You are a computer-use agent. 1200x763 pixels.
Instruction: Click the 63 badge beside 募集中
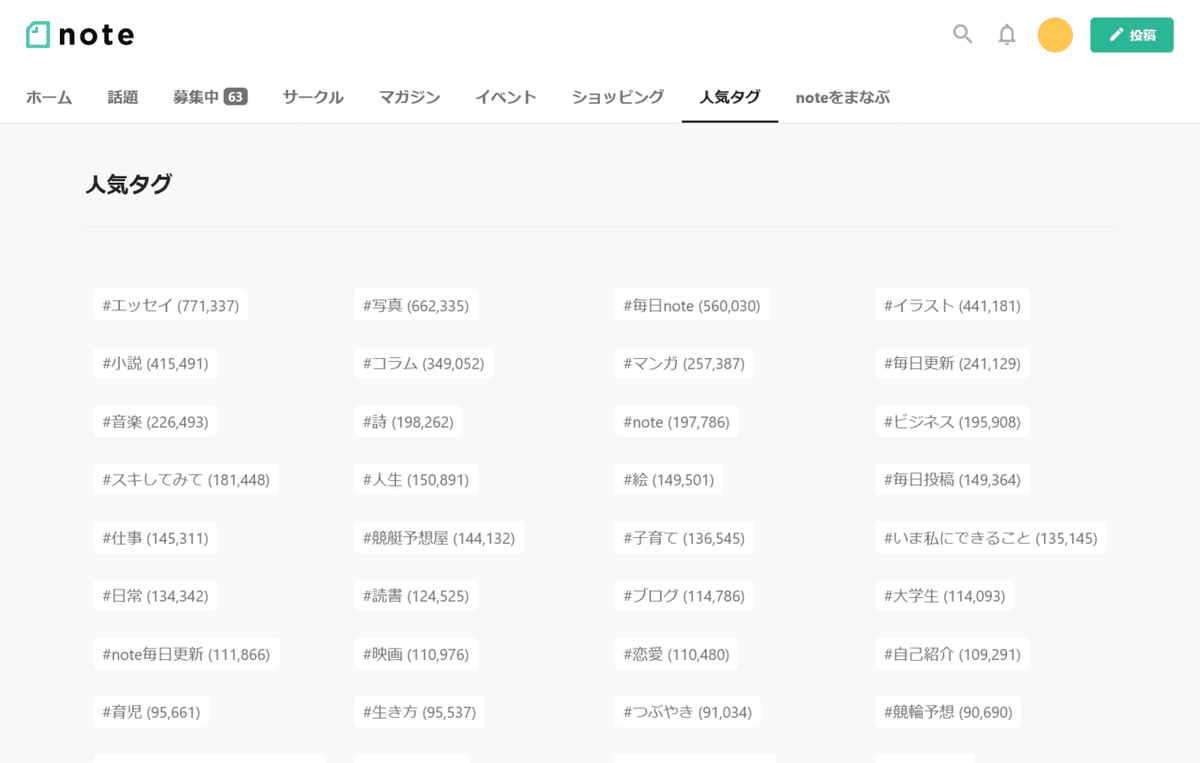(x=236, y=97)
